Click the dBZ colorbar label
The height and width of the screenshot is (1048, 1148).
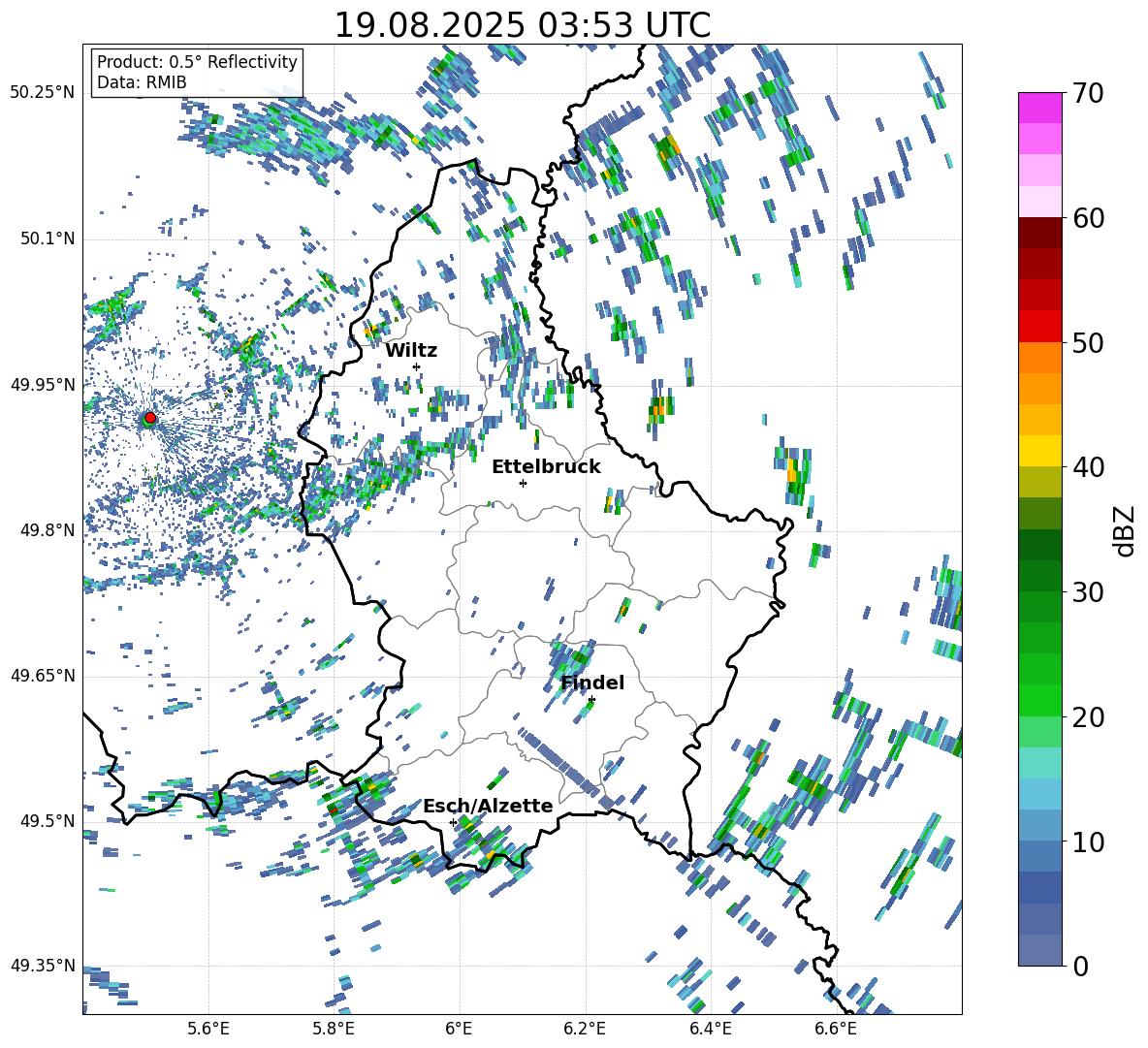pos(1125,530)
